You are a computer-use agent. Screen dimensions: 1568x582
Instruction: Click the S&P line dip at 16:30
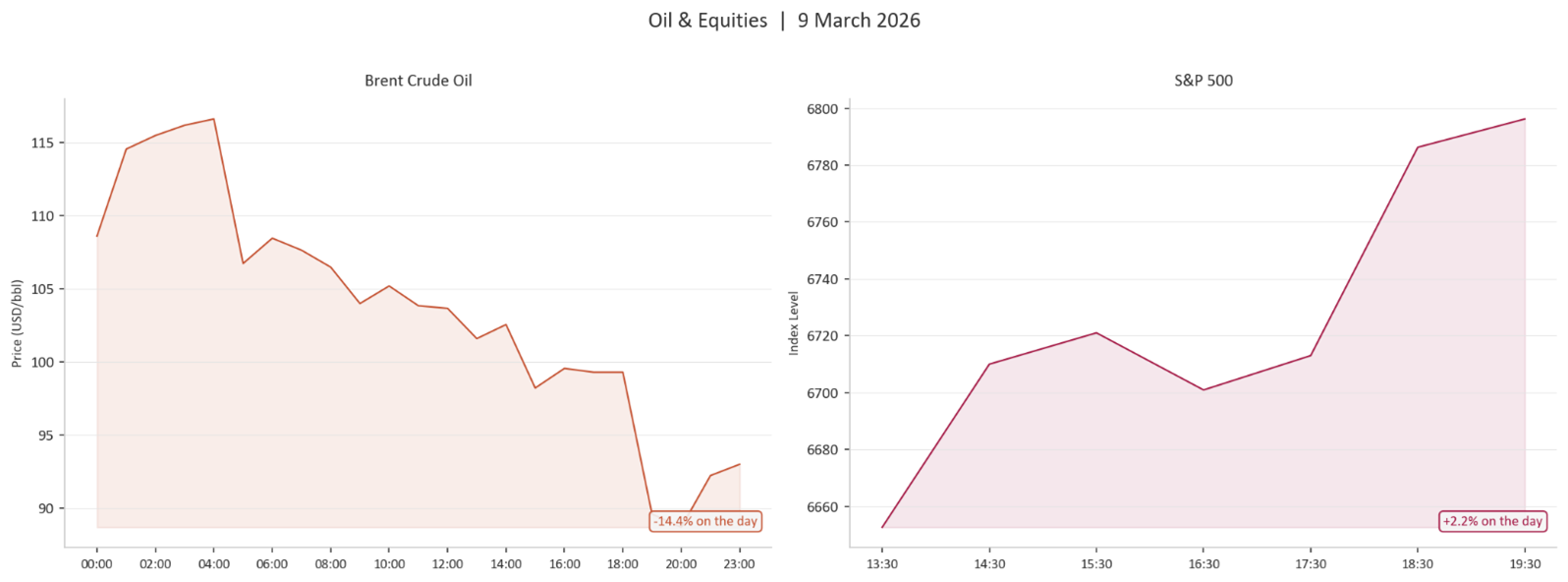coord(1203,390)
